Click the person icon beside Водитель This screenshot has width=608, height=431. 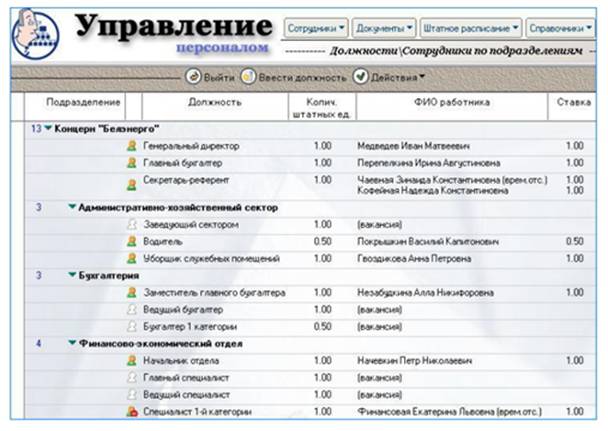tap(131, 242)
